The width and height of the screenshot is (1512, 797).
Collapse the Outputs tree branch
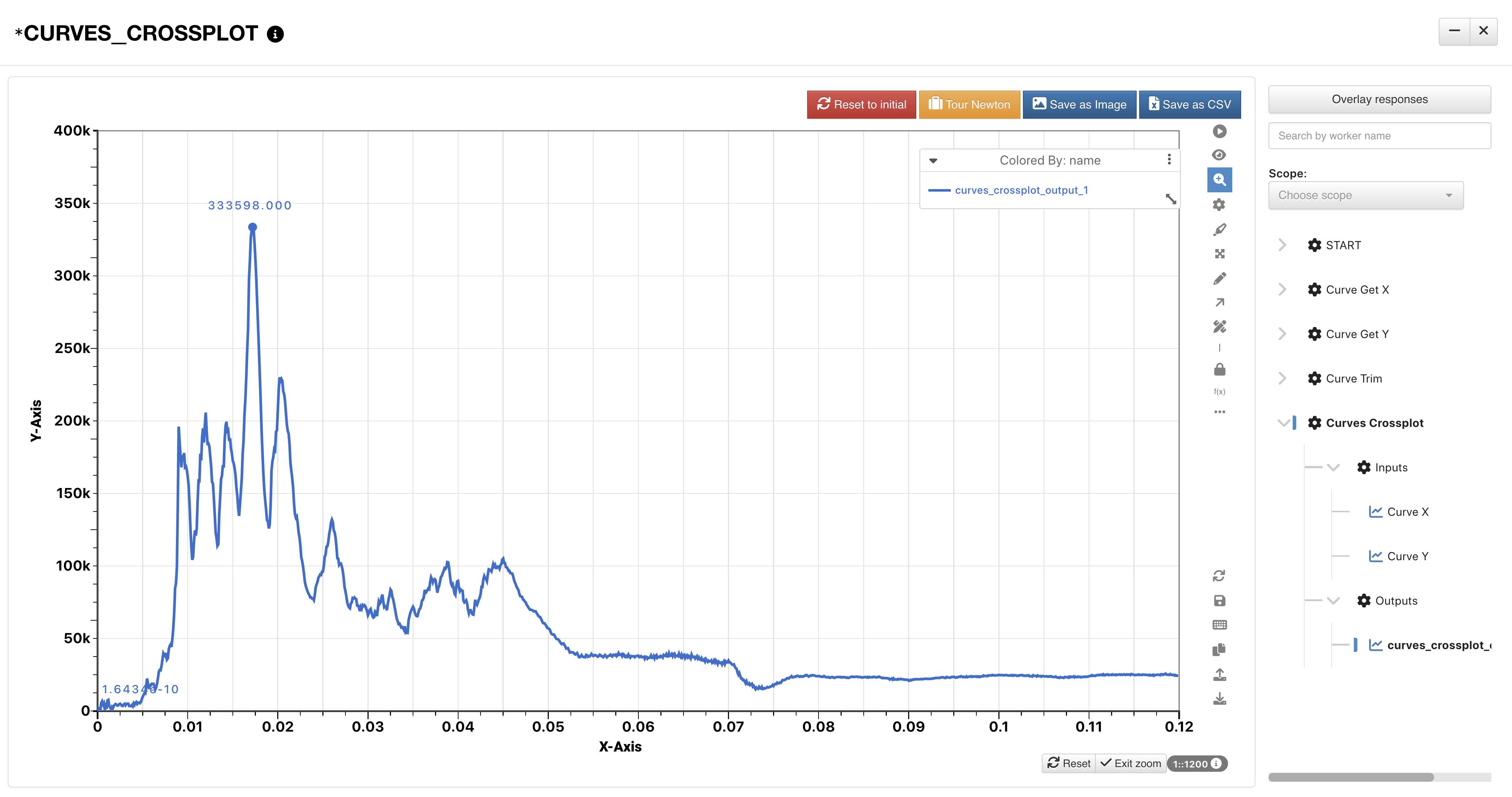tap(1333, 601)
